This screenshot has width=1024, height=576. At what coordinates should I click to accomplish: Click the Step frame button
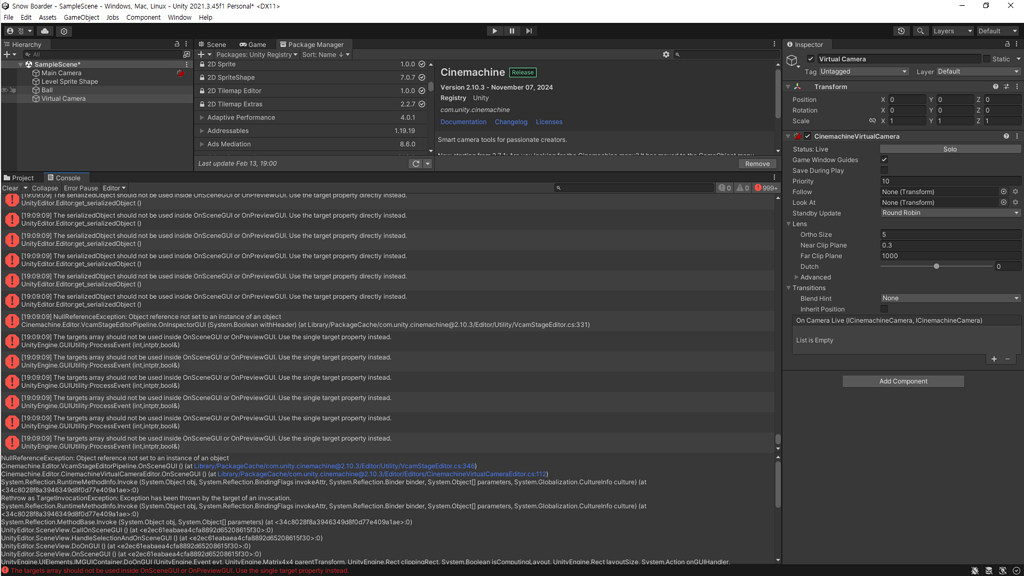(x=529, y=31)
